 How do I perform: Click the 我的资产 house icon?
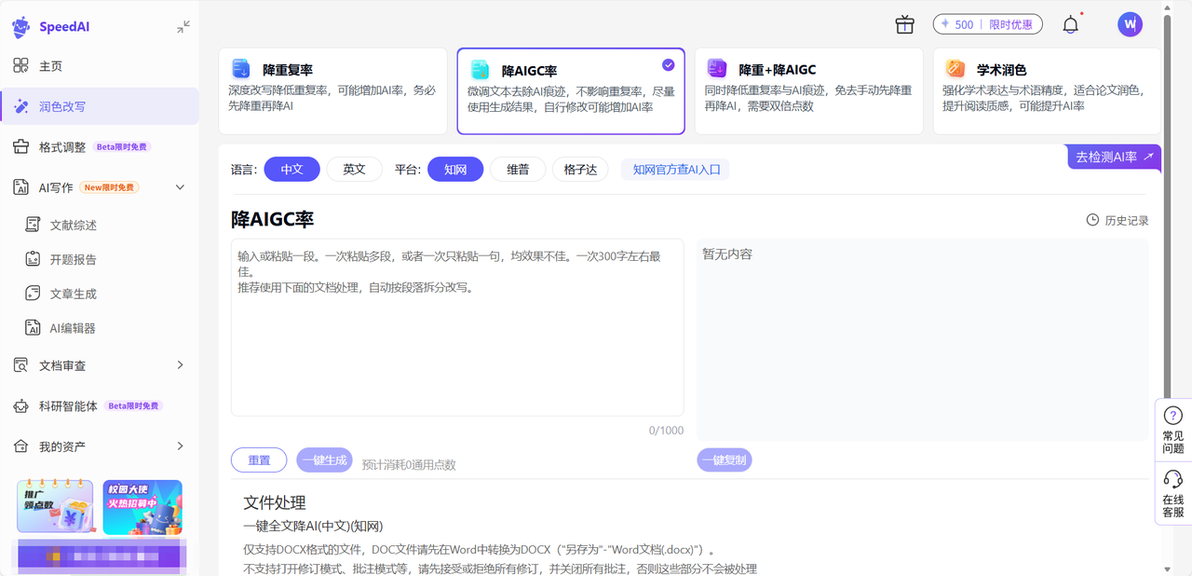coord(21,446)
